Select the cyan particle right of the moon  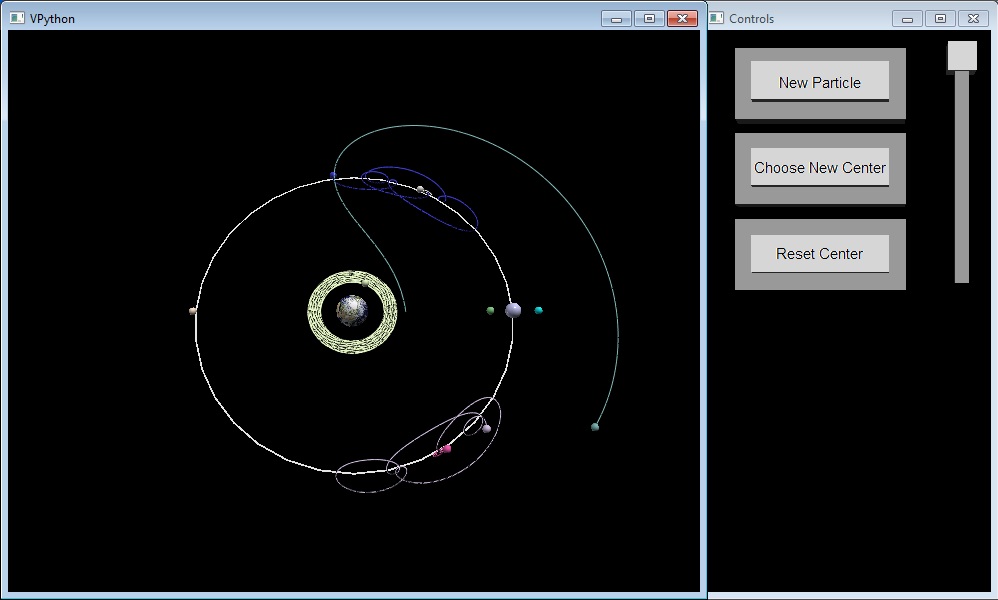538,311
